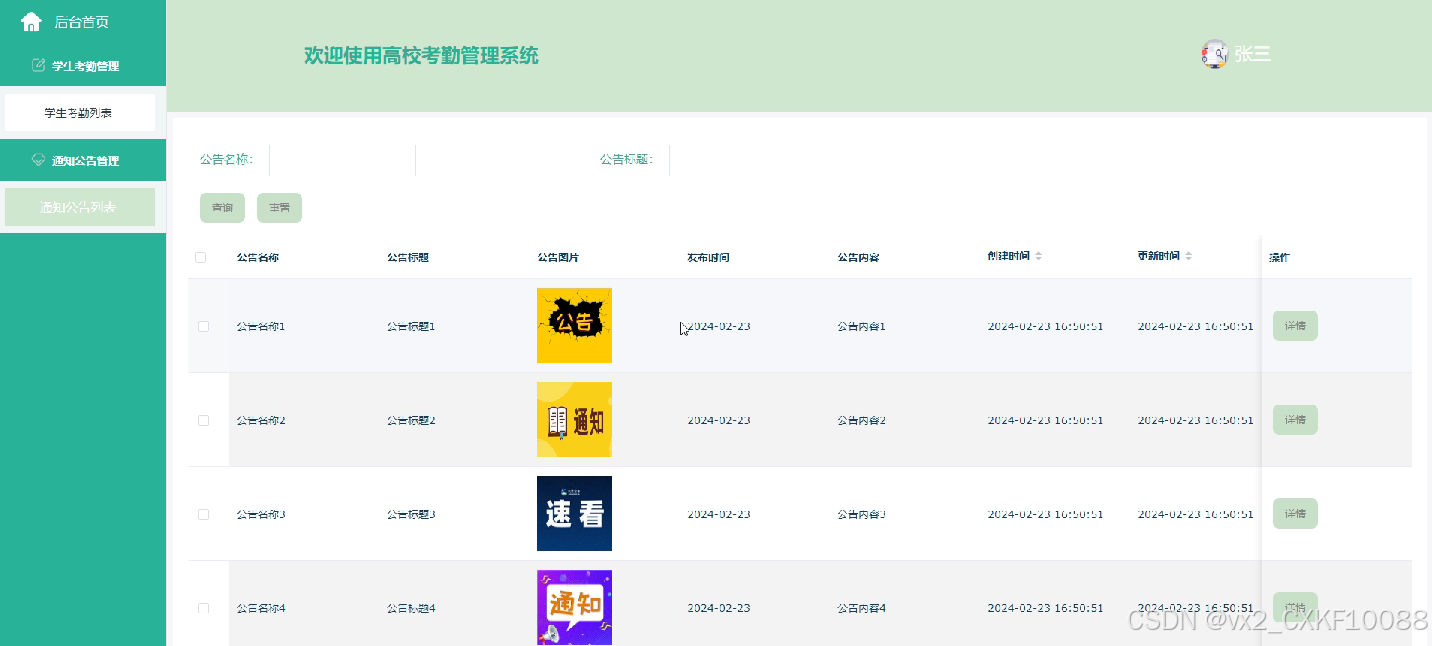Click the 公告名称: search label
Screen dimensions: 1432x646
click(226, 159)
